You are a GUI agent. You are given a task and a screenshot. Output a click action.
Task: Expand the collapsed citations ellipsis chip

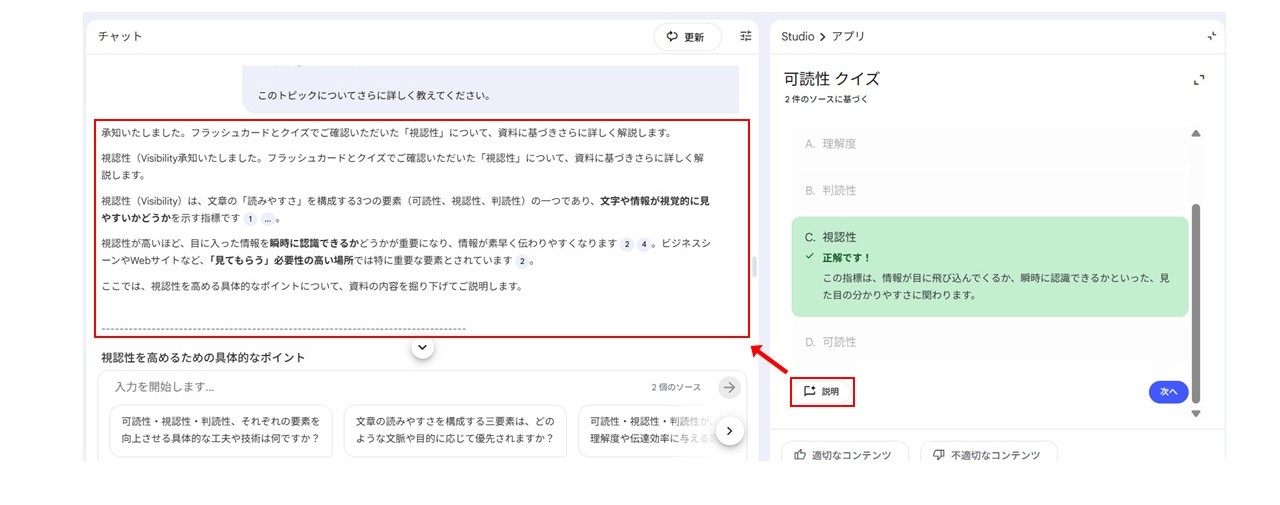tap(268, 220)
